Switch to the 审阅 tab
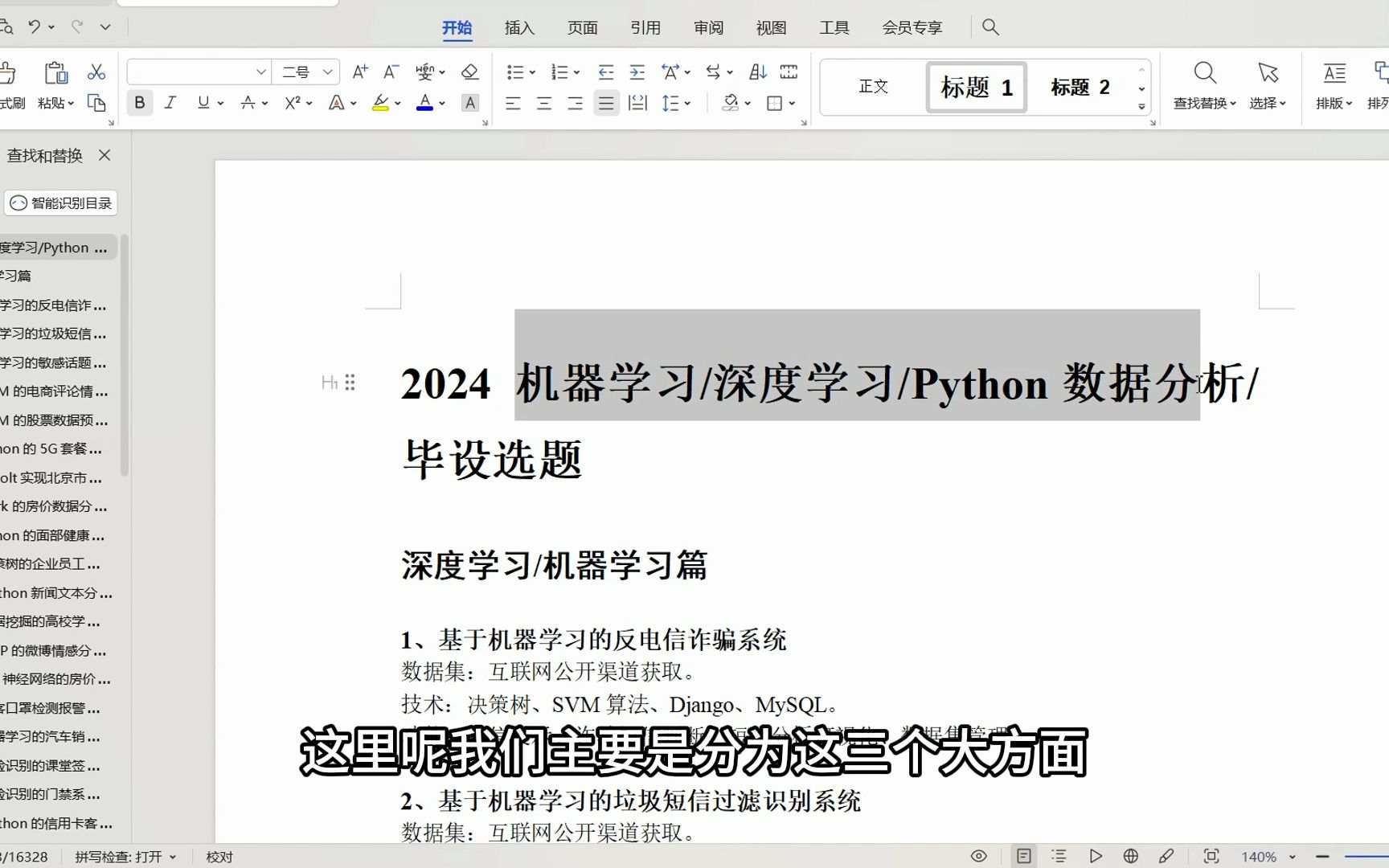The width and height of the screenshot is (1389, 868). pos(708,27)
